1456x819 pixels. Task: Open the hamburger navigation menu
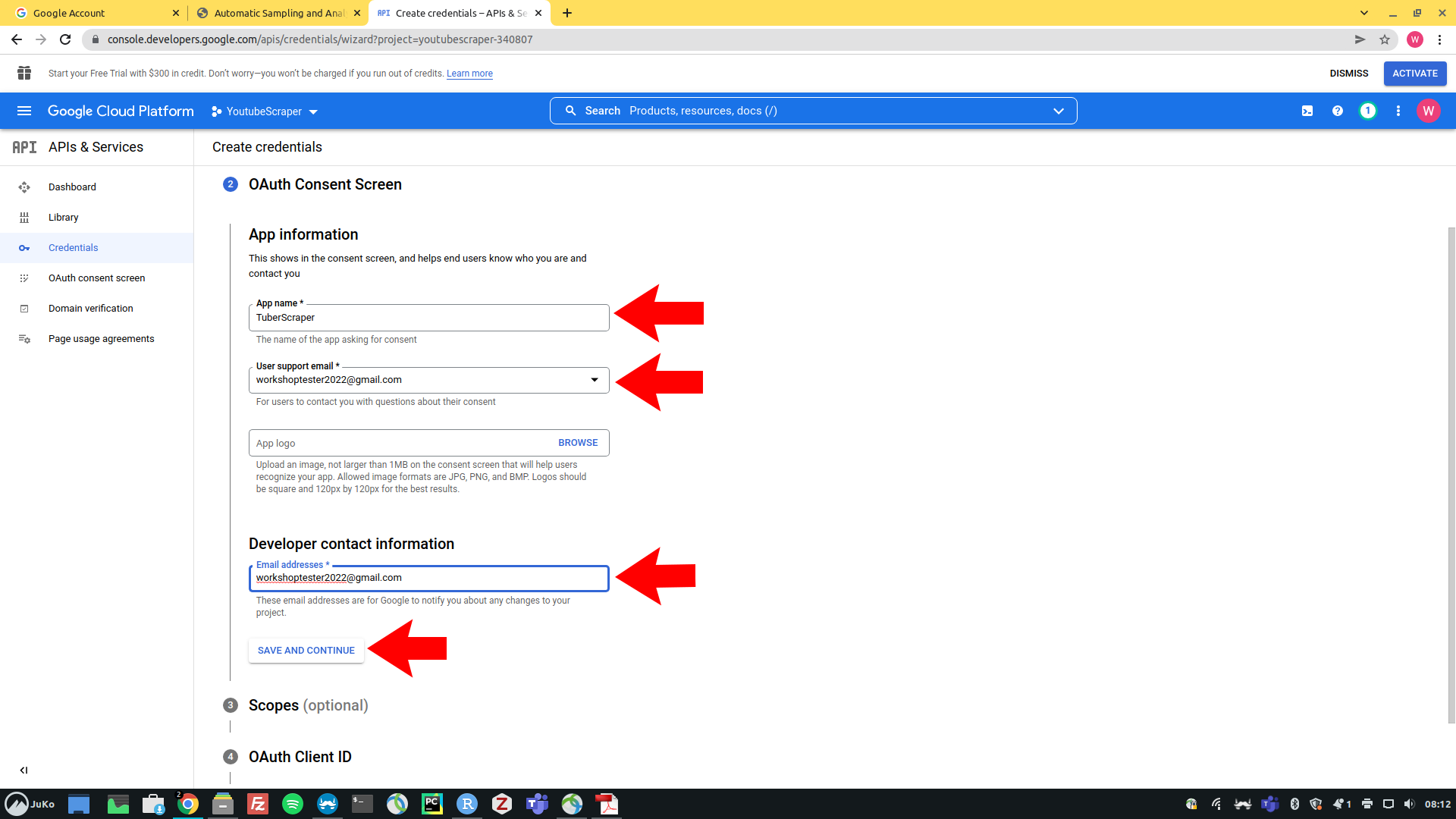click(24, 111)
